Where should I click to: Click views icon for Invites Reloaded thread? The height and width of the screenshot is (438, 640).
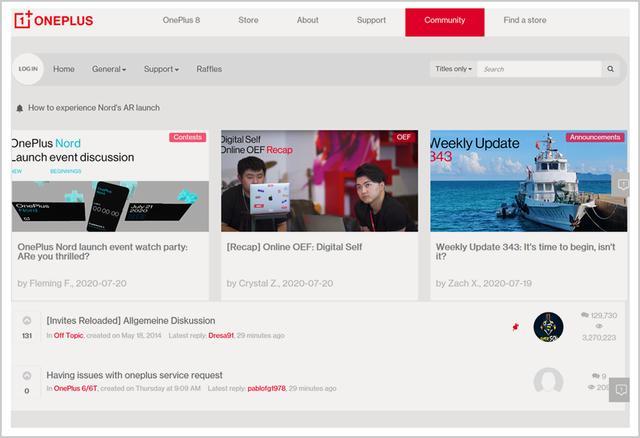(x=599, y=326)
